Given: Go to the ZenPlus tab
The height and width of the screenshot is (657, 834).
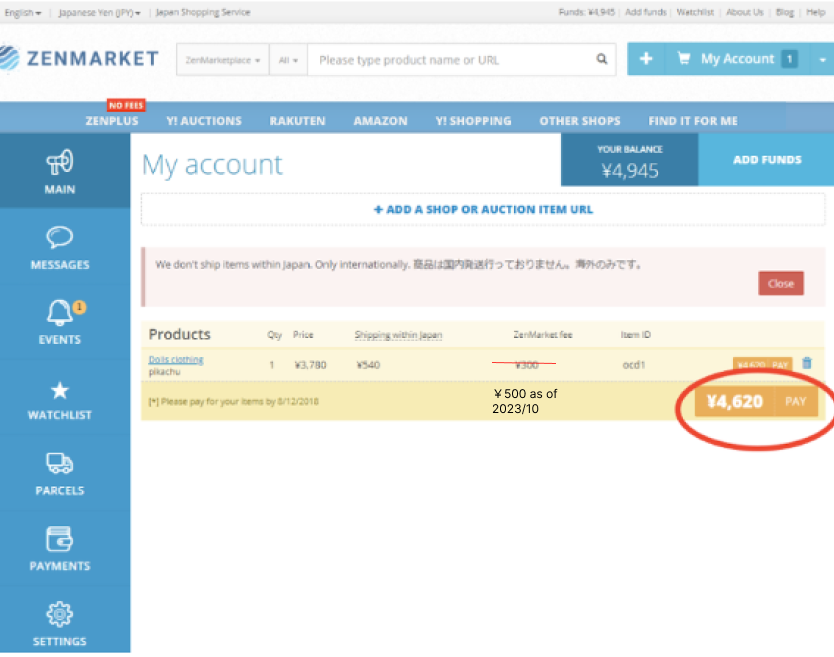Looking at the screenshot, I should pos(112,121).
